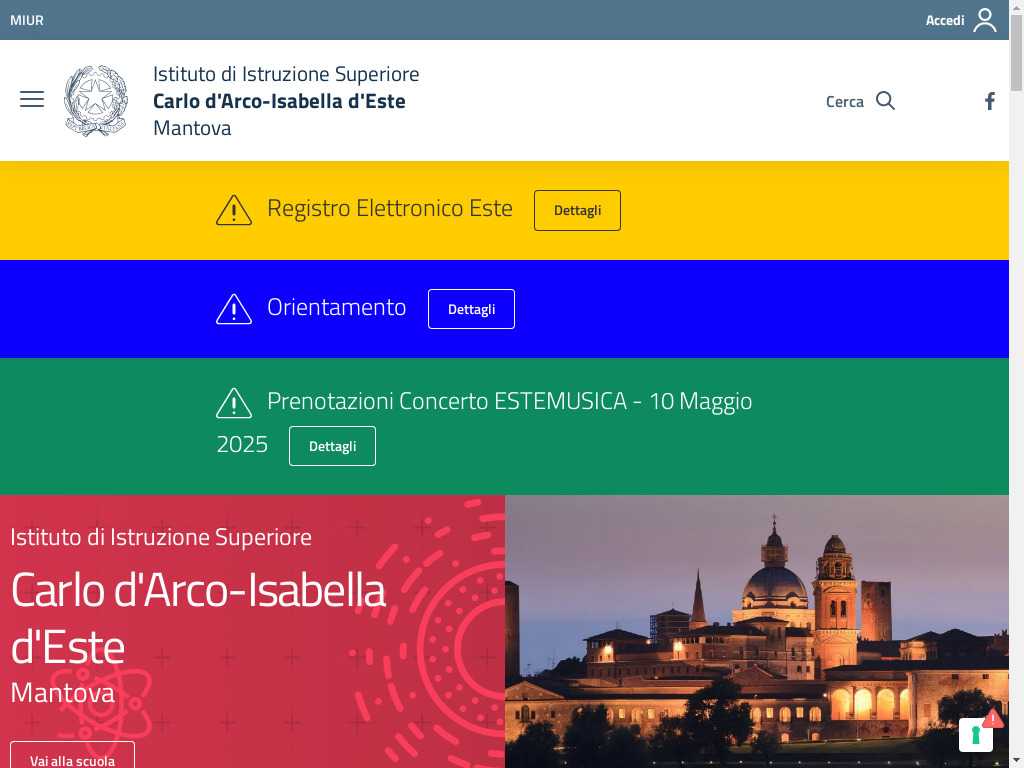Image resolution: width=1024 pixels, height=768 pixels.
Task: Click warning icon beside Prenotazioni Concerto ESTEMUSICA
Action: (x=234, y=402)
